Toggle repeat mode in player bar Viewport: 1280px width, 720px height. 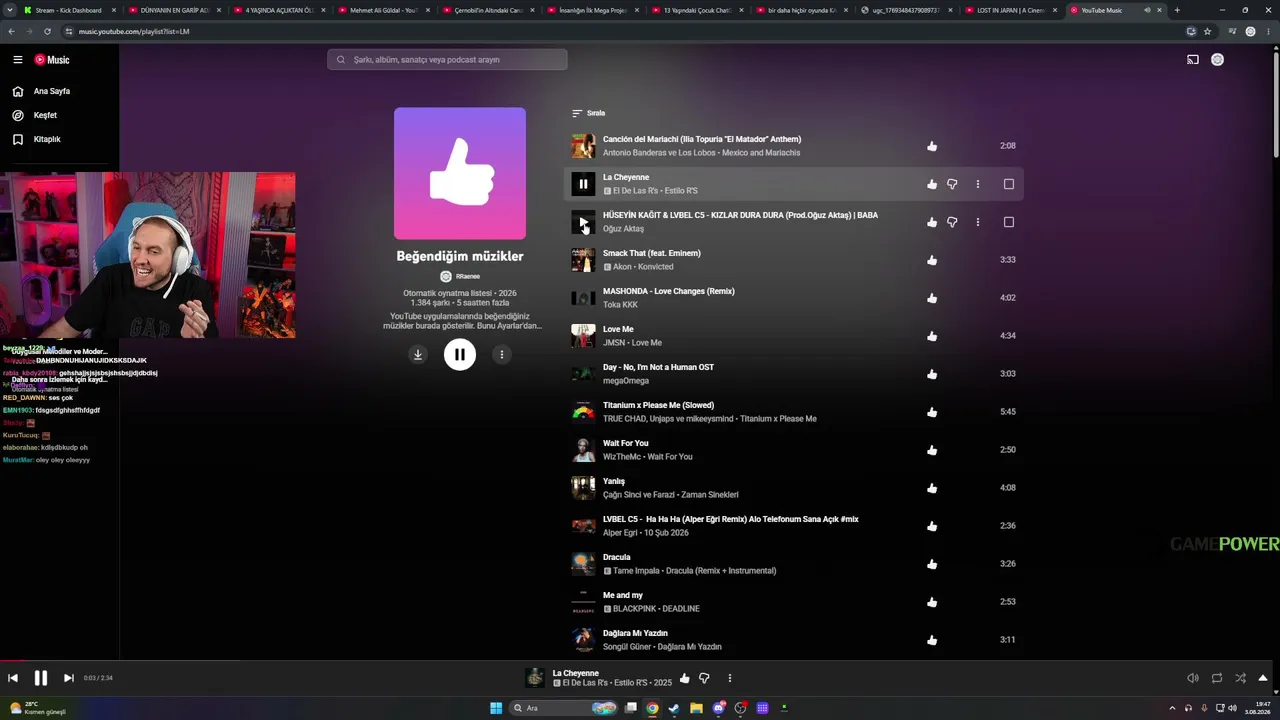[x=1217, y=678]
